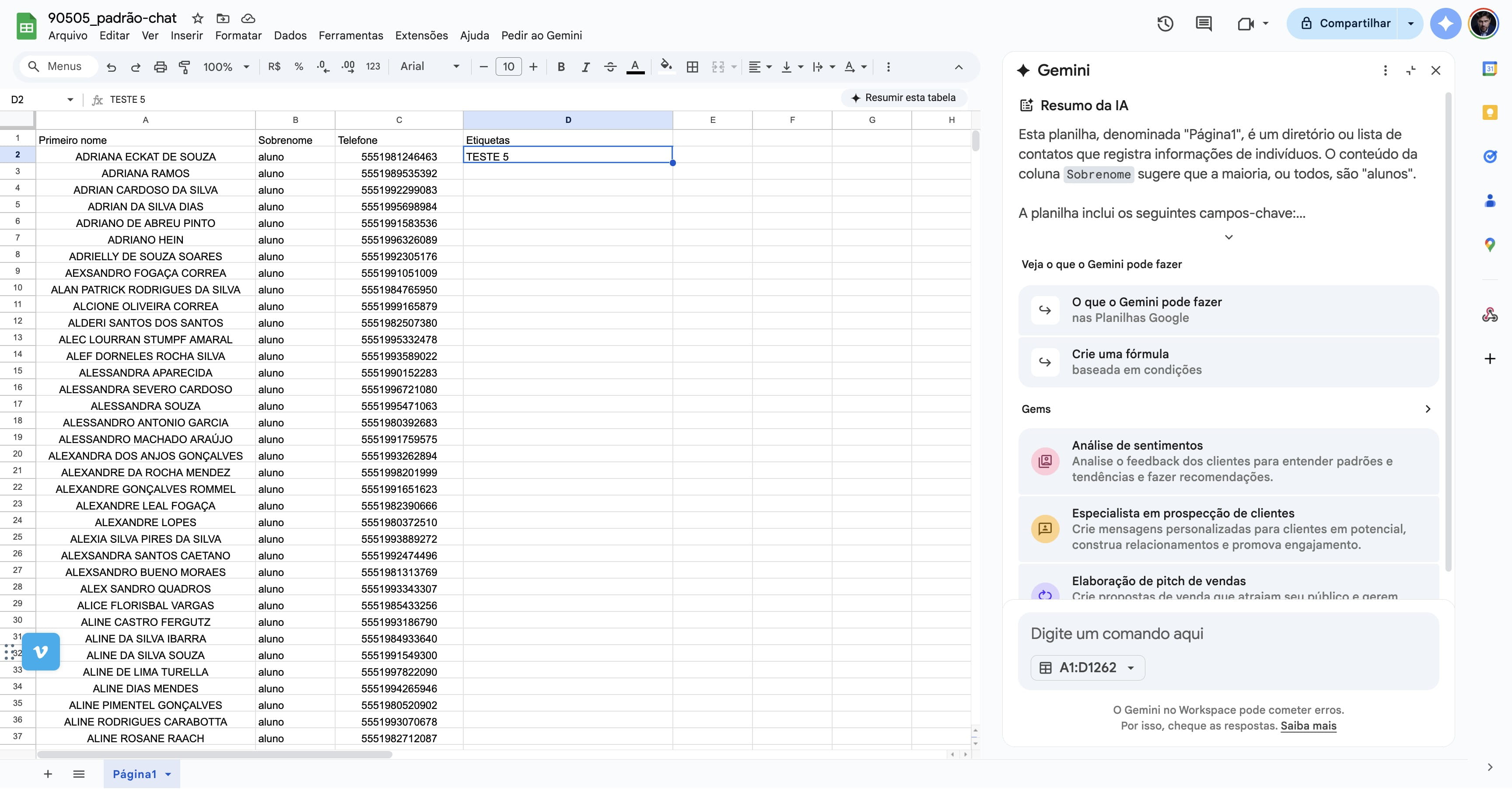Toggle bold formatting
This screenshot has height=789, width=1512.
(x=561, y=67)
